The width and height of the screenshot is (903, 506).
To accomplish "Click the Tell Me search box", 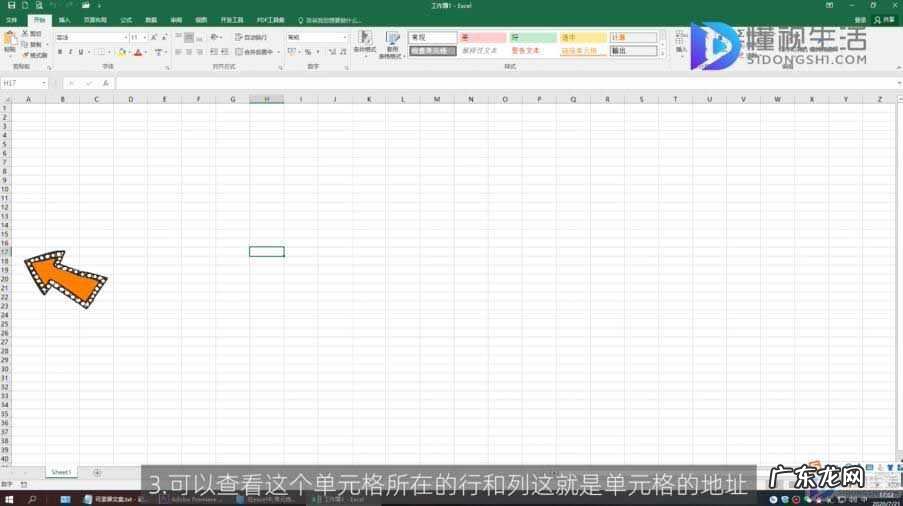I will (329, 20).
